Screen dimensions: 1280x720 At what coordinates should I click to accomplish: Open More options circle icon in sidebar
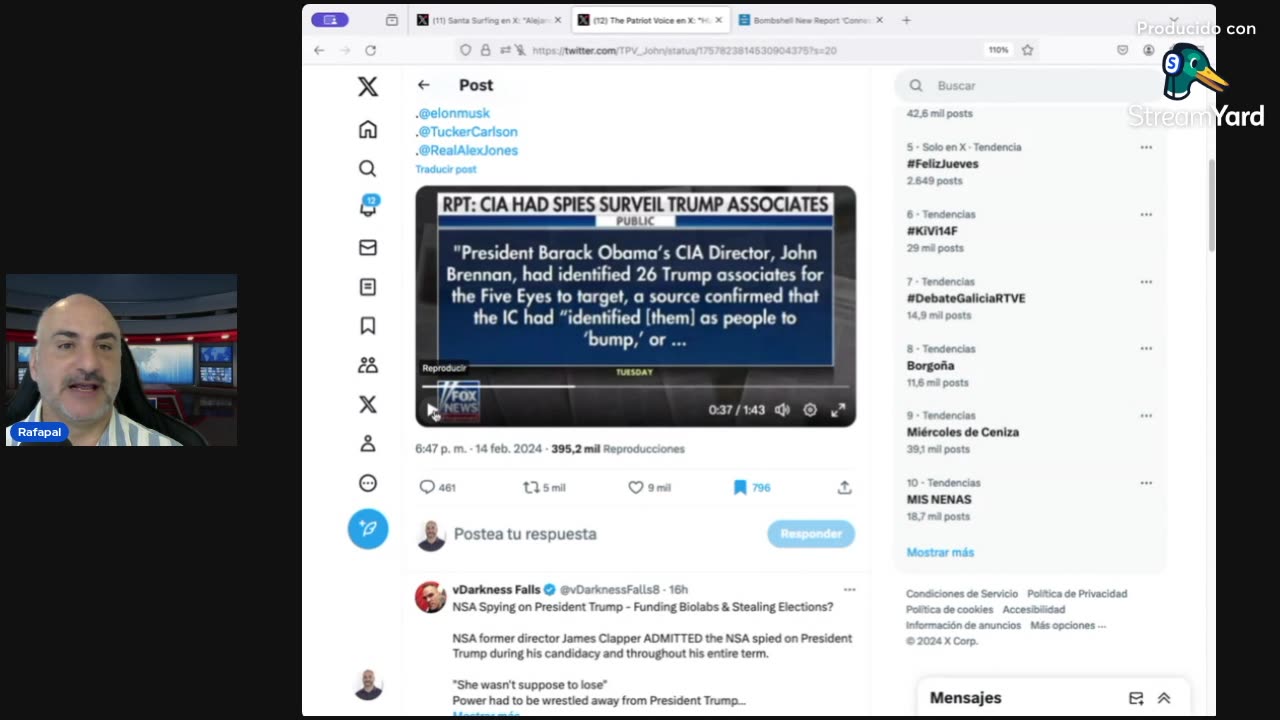pos(368,483)
